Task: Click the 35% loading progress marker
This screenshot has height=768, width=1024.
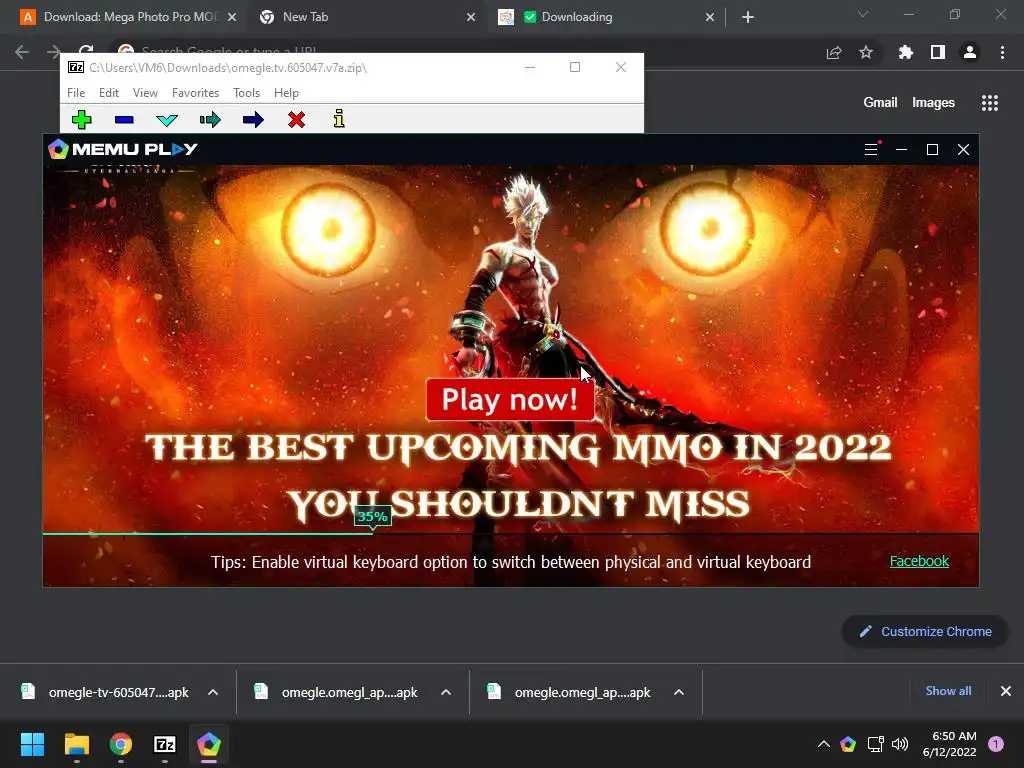Action: [373, 517]
